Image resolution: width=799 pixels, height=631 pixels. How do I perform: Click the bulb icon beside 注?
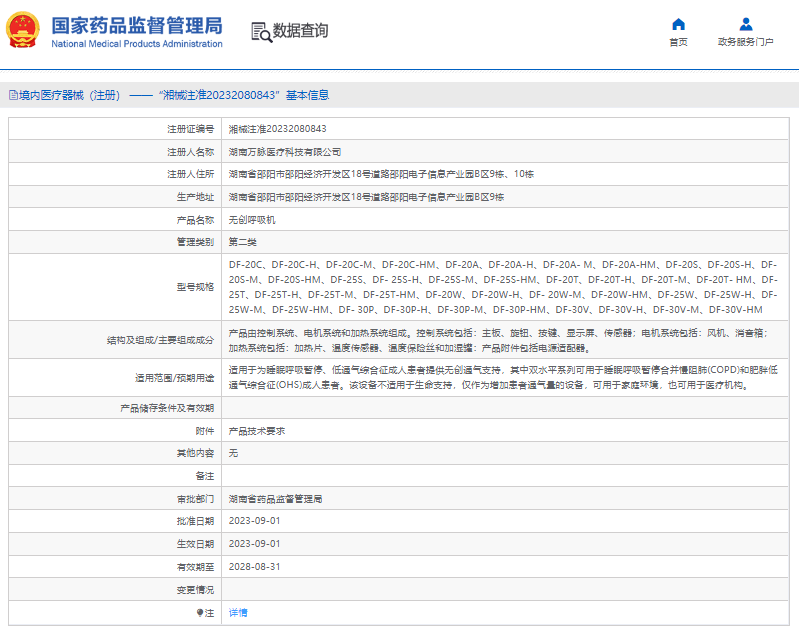coord(200,613)
